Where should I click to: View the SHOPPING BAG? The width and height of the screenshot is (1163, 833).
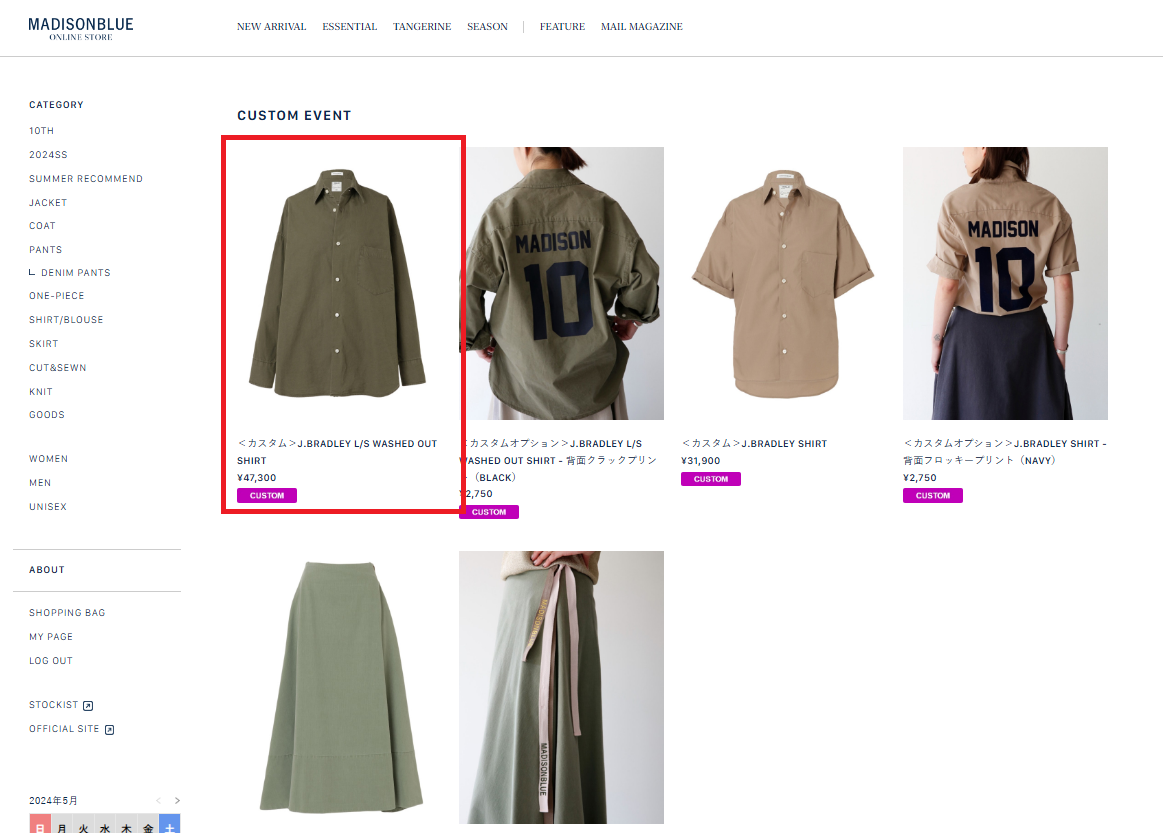(x=67, y=613)
